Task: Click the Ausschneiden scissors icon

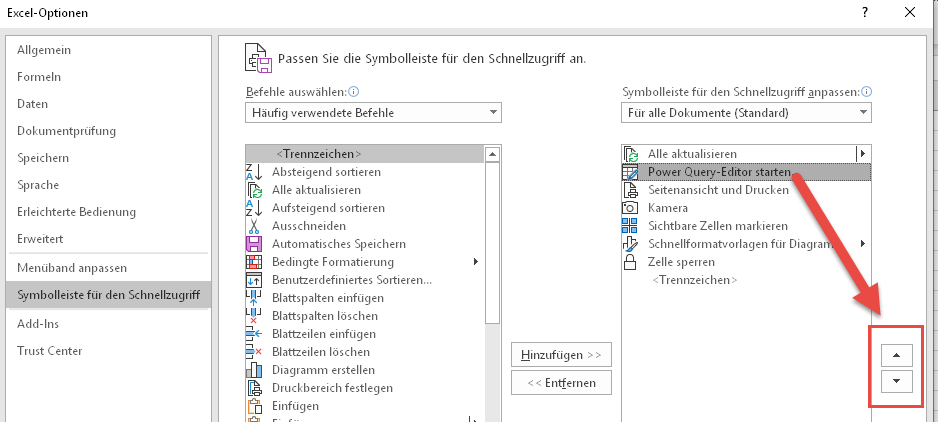Action: pyautogui.click(x=254, y=226)
